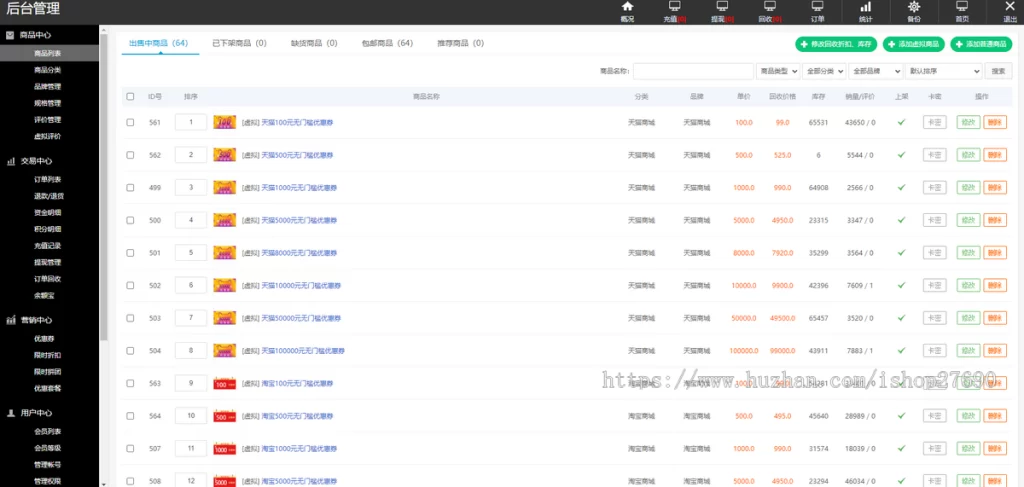Screen dimensions: 1024x487
Task: Click 删除 button for product 499
Action: (995, 187)
